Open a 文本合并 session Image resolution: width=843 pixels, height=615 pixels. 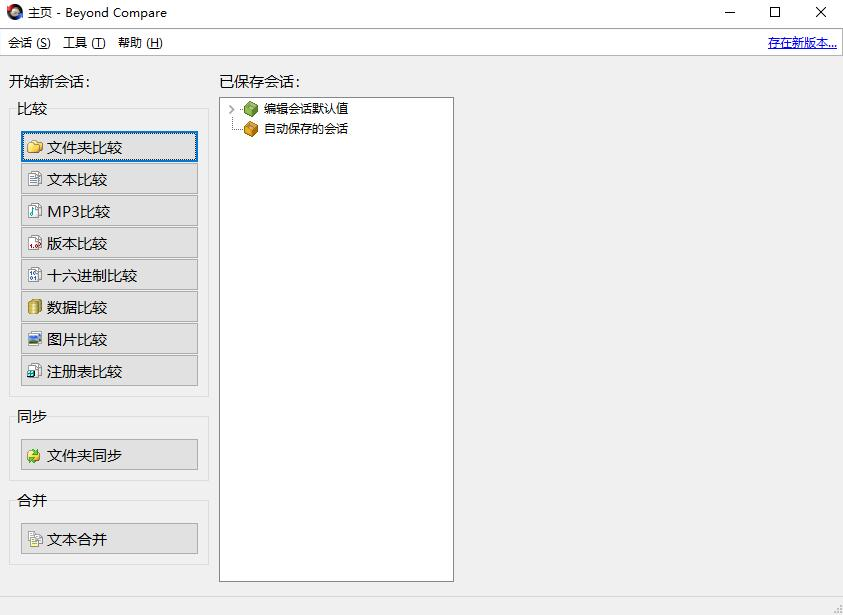(x=109, y=539)
